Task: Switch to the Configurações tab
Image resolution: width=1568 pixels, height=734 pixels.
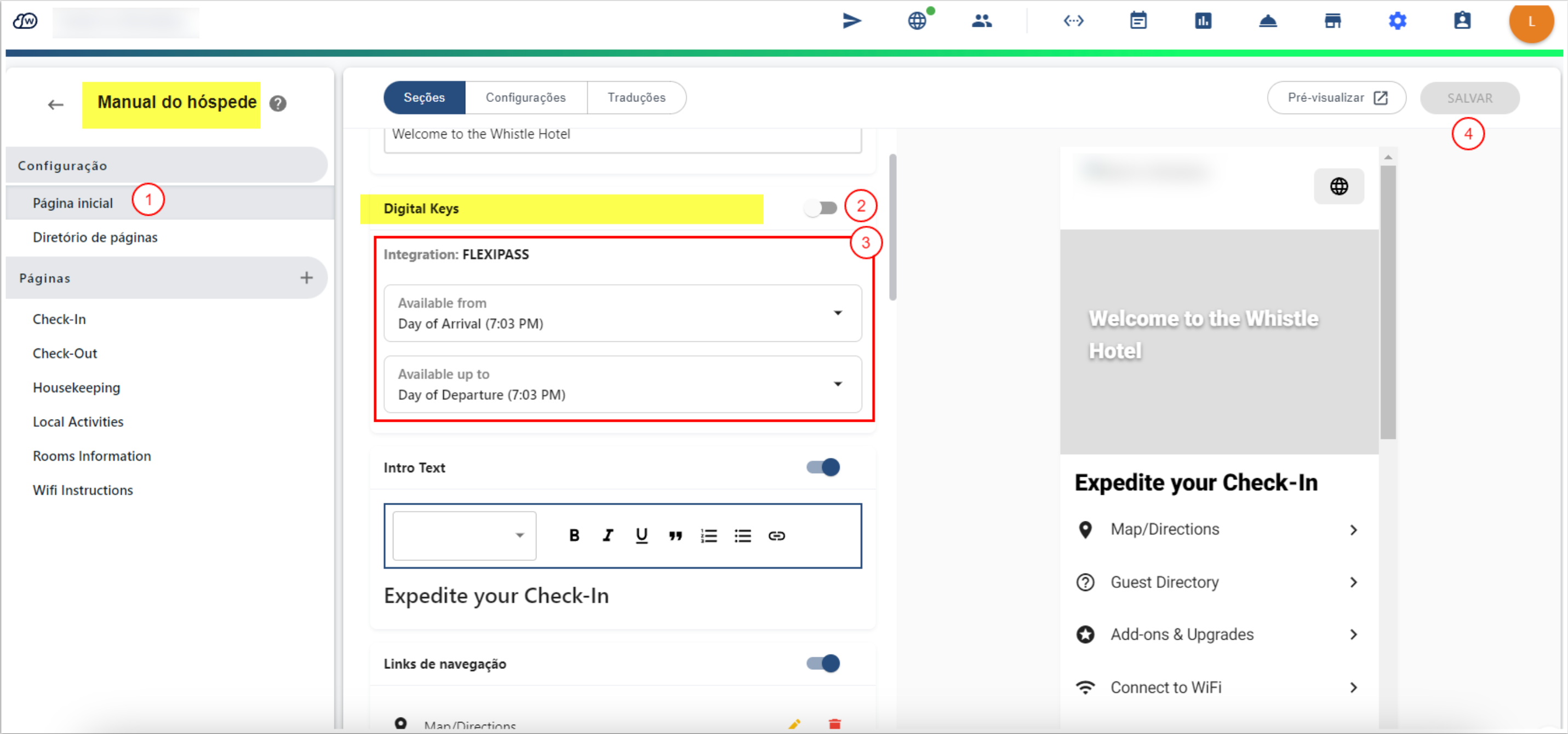Action: pyautogui.click(x=525, y=98)
